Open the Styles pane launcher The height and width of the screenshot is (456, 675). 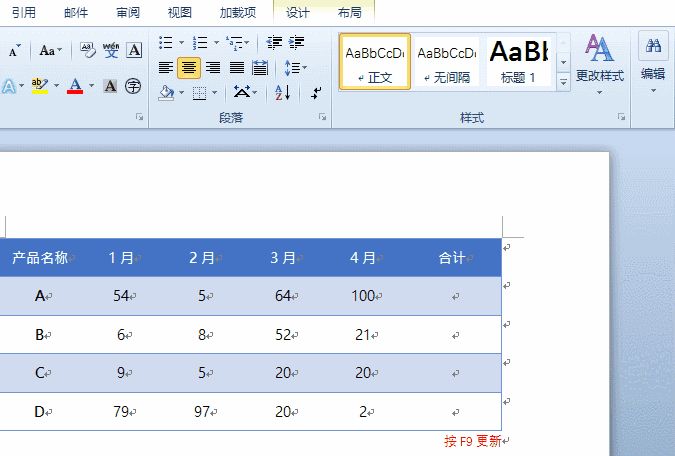[621, 117]
